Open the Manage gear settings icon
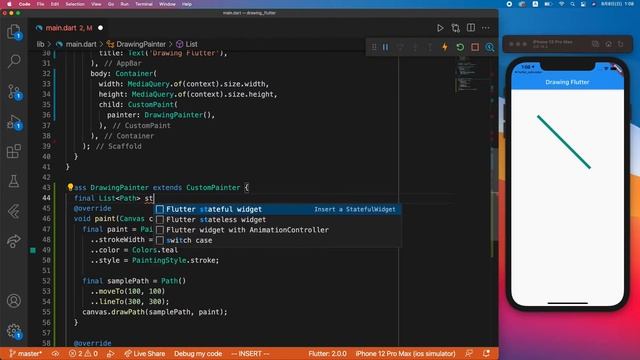640x360 pixels. (14, 331)
